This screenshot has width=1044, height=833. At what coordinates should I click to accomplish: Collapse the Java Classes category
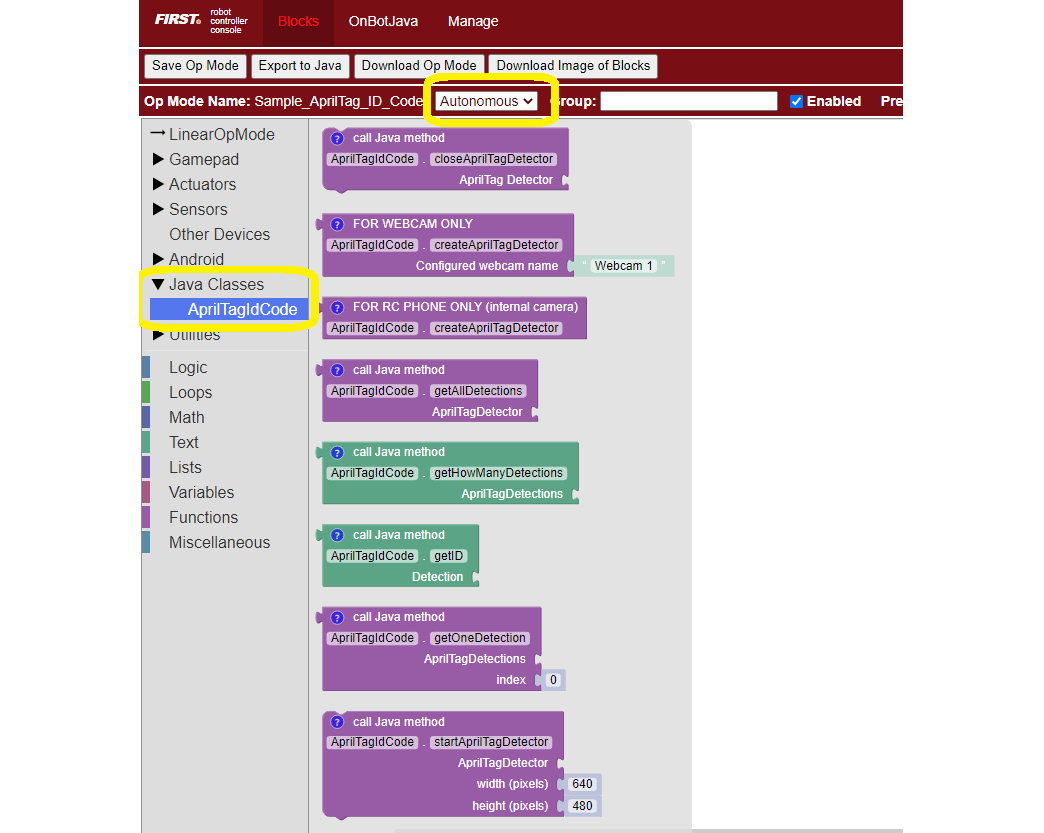(158, 284)
